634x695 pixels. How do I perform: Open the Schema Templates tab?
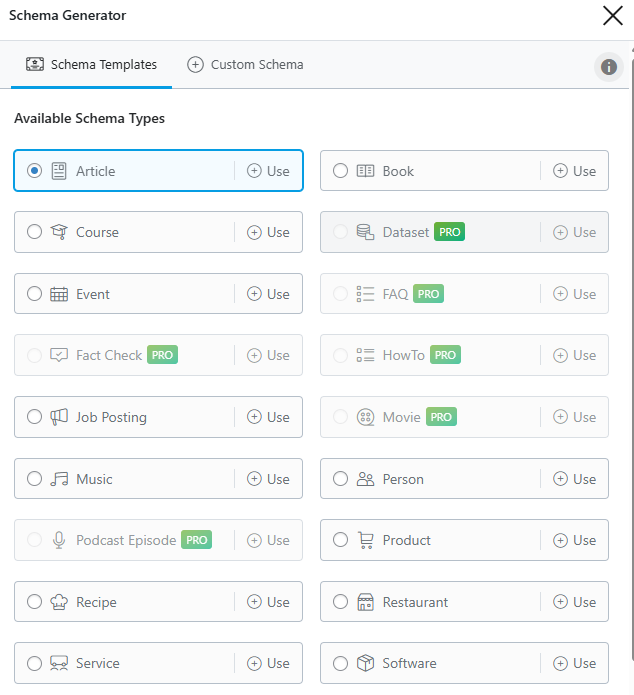(x=91, y=65)
